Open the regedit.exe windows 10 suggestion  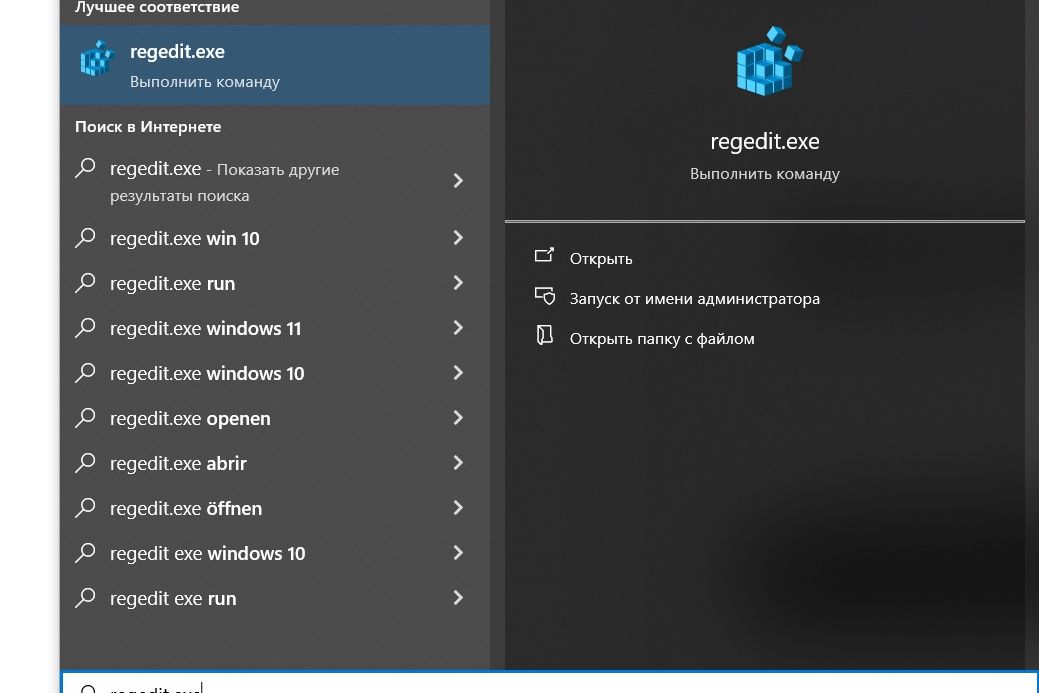(207, 373)
